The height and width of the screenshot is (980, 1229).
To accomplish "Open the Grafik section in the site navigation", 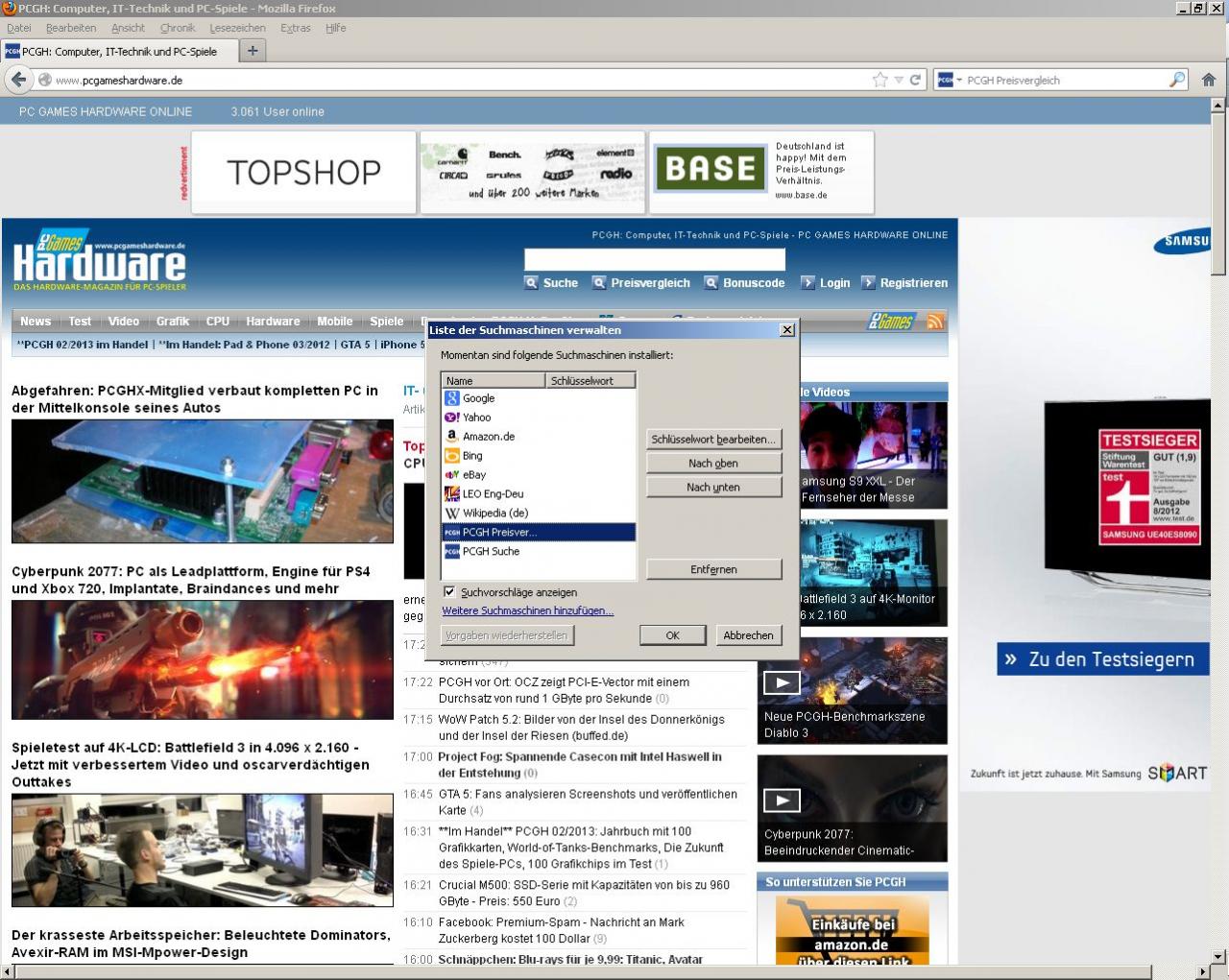I will click(173, 322).
